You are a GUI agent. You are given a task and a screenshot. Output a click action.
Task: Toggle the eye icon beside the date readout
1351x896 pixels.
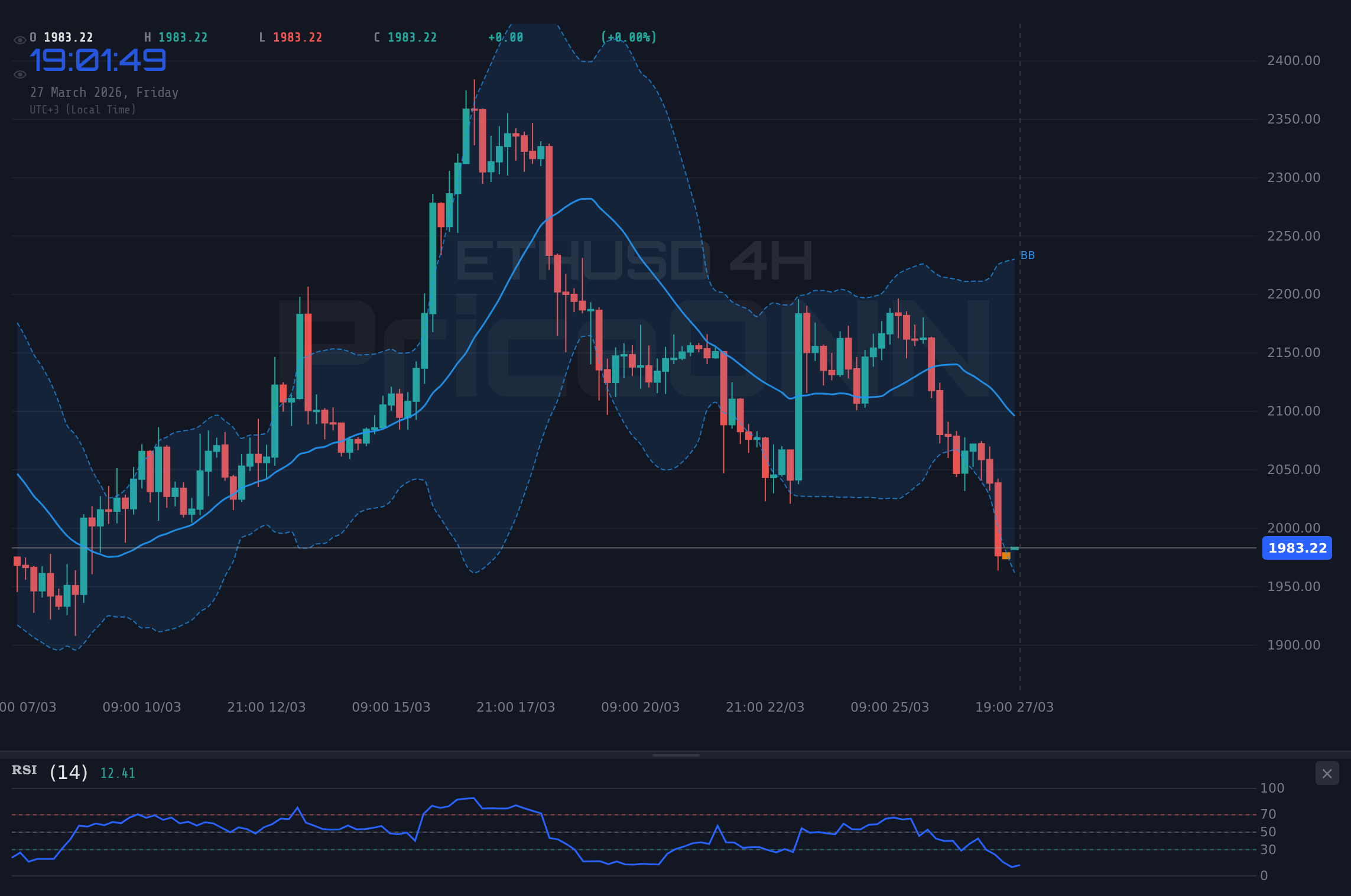(20, 74)
